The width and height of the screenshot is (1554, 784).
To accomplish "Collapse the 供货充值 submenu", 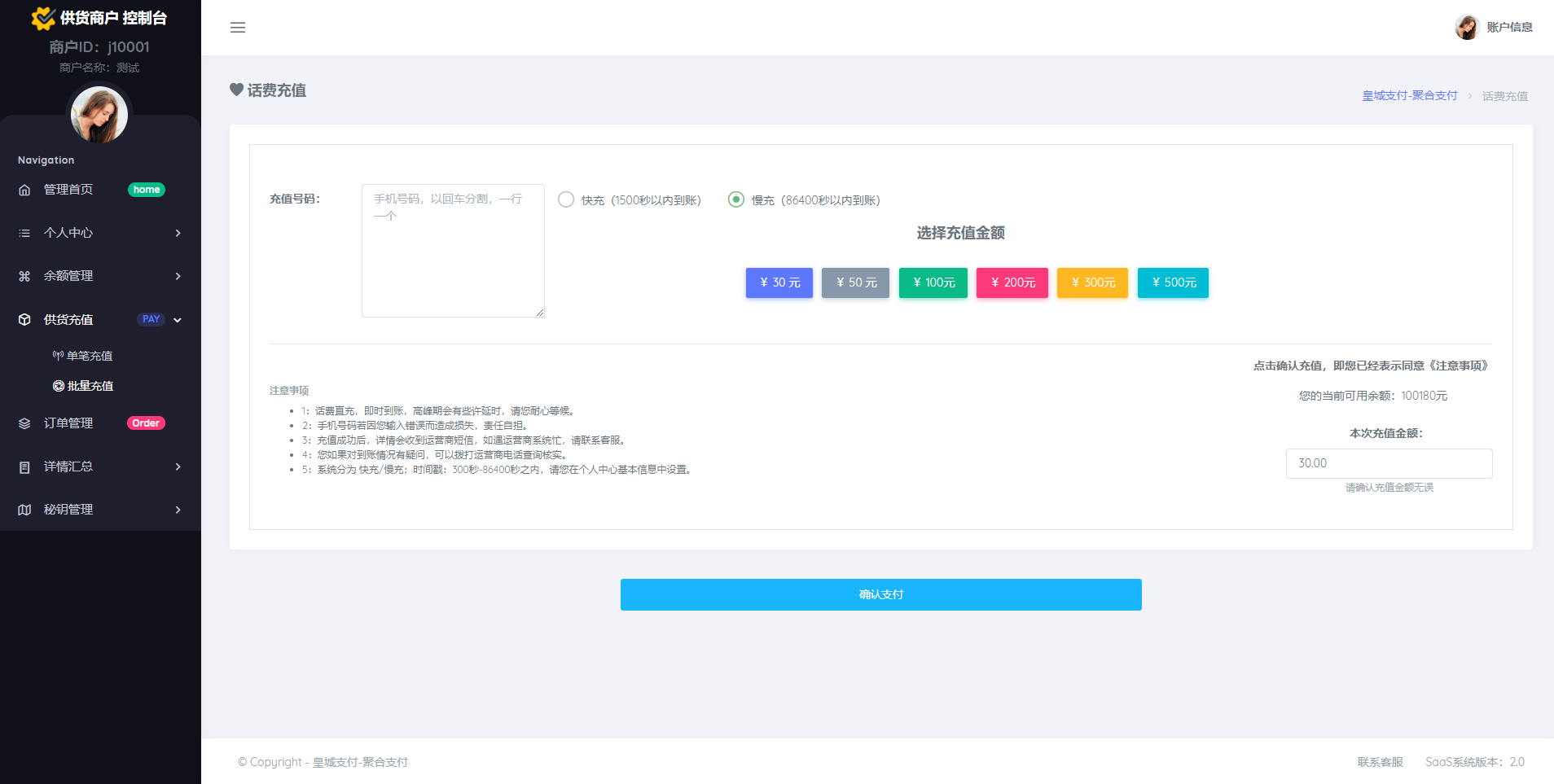I will coord(178,319).
